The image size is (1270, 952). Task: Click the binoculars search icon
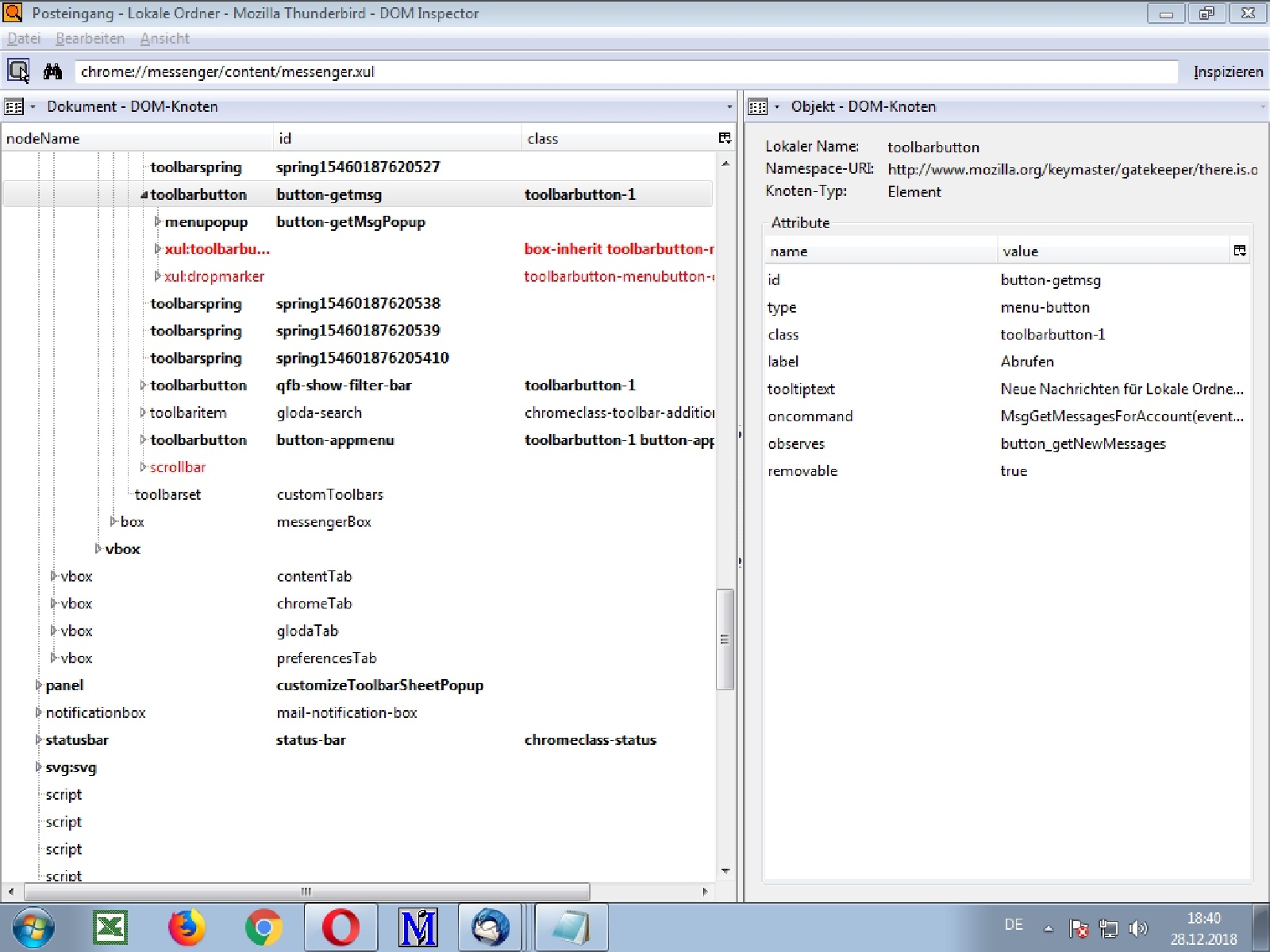pyautogui.click(x=53, y=71)
